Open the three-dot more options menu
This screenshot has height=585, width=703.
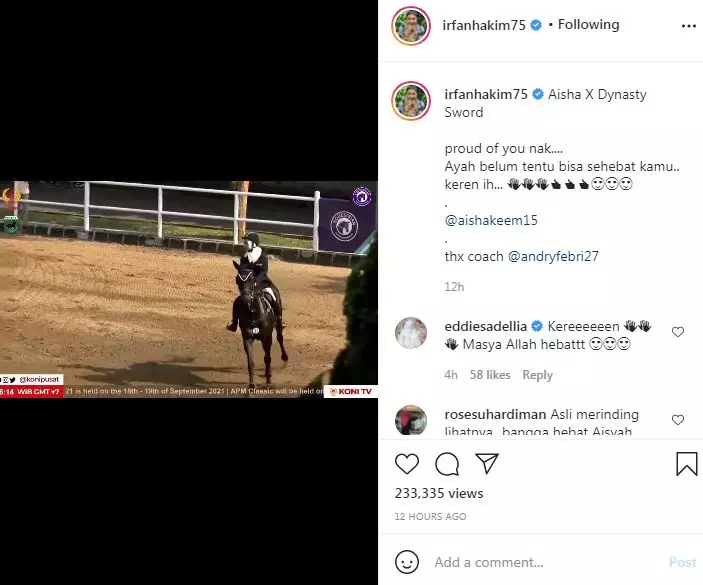[x=689, y=26]
